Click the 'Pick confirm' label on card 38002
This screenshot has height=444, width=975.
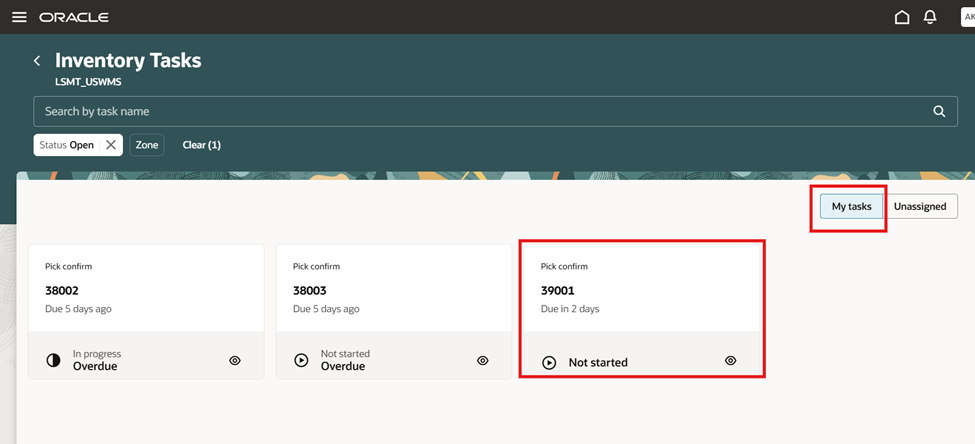68,266
